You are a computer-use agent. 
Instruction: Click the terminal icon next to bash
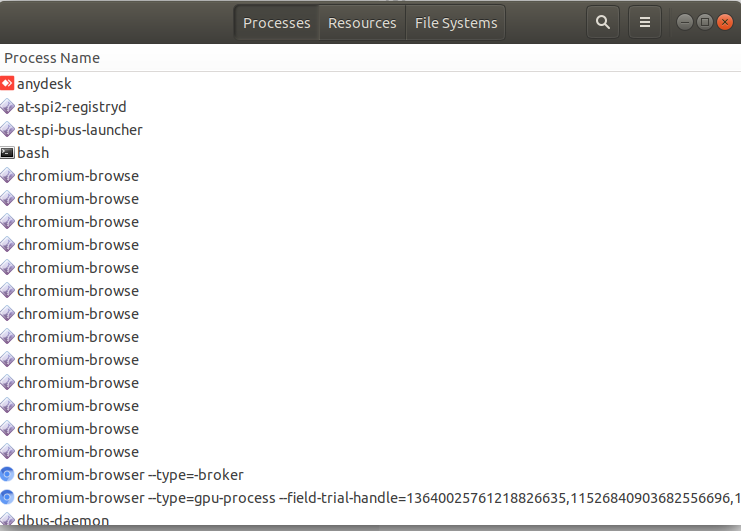[x=7, y=153]
